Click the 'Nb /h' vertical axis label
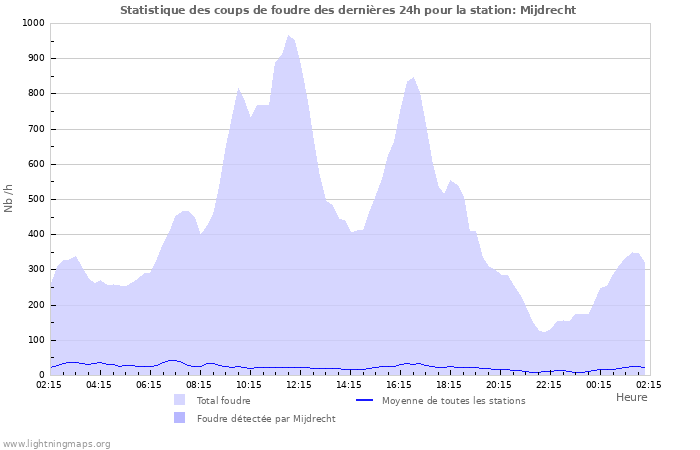This screenshot has height=450, width=700. click(9, 198)
